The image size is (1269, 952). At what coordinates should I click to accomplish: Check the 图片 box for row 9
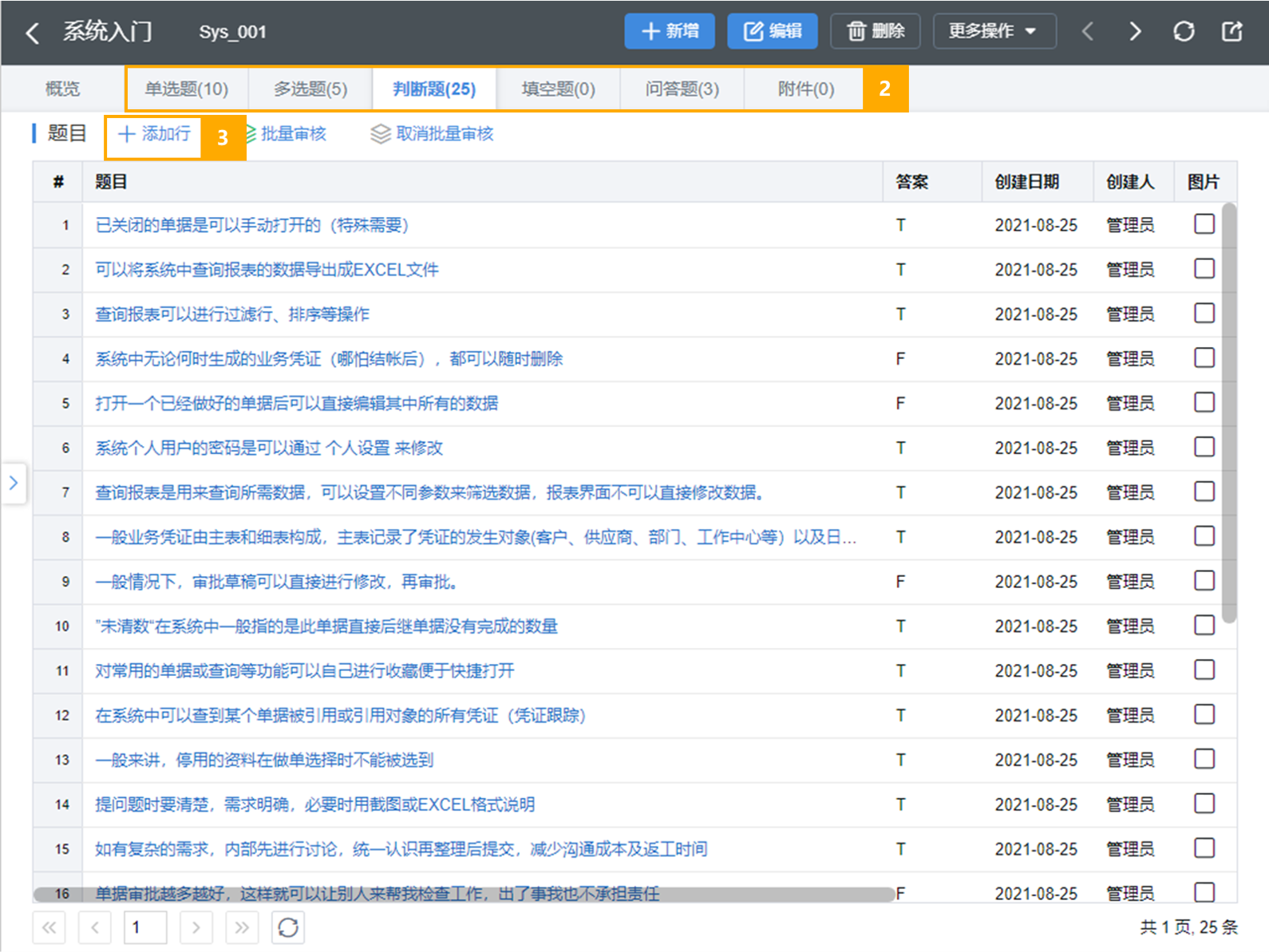coord(1204,581)
